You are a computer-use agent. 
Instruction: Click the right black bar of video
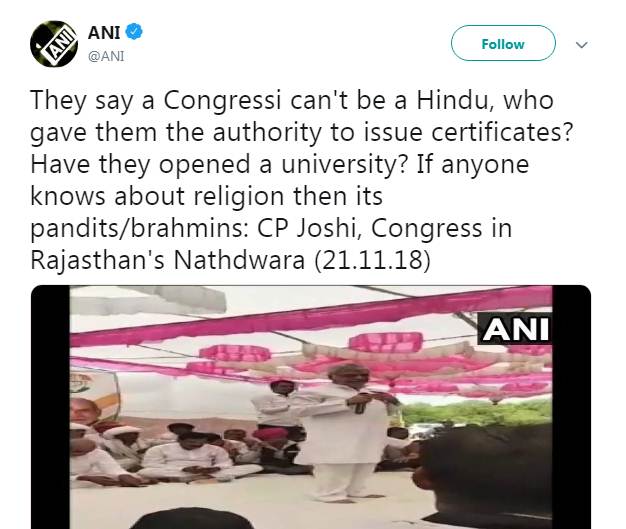pos(571,407)
